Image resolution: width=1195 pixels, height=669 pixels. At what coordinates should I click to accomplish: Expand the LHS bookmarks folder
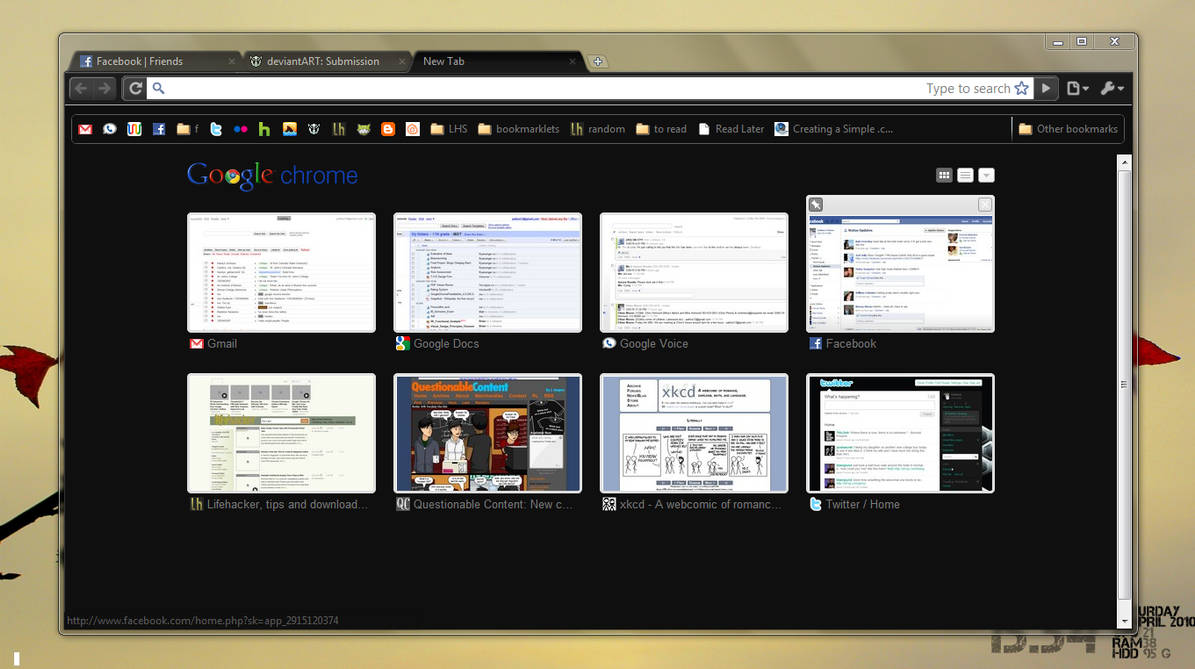coord(449,129)
